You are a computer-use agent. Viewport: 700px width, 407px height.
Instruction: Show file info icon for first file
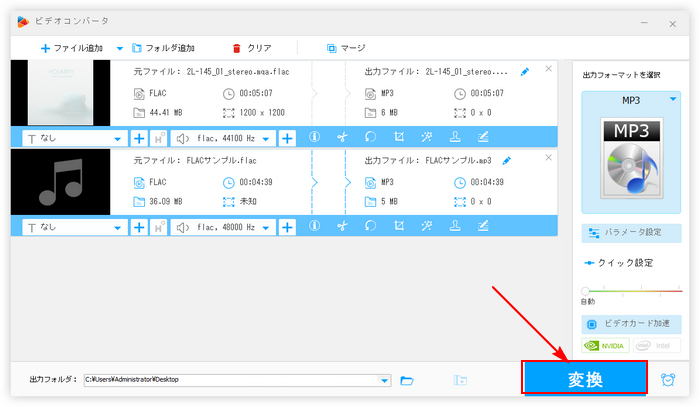pos(314,138)
